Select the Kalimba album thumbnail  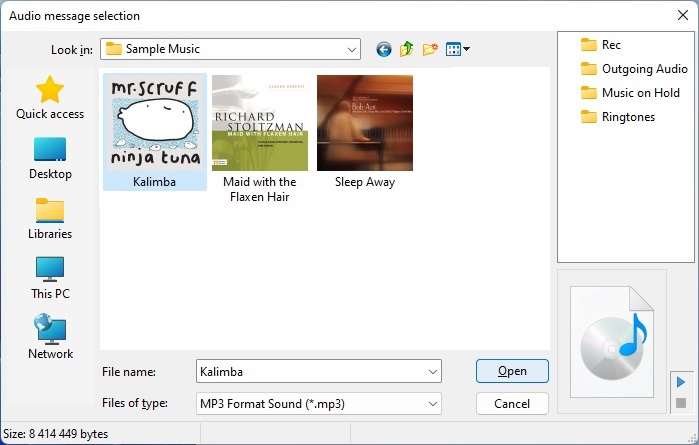click(155, 123)
